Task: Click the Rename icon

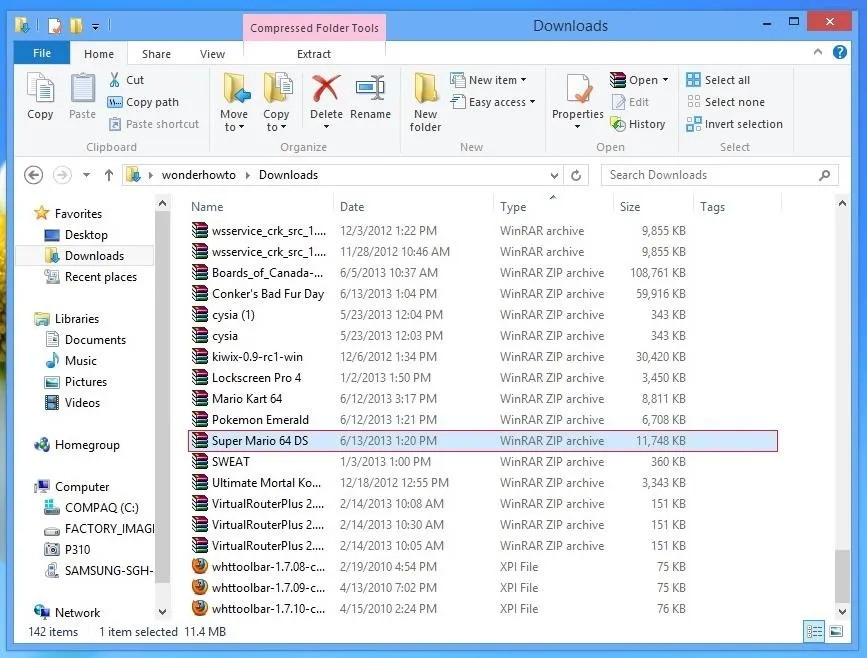Action: (370, 88)
